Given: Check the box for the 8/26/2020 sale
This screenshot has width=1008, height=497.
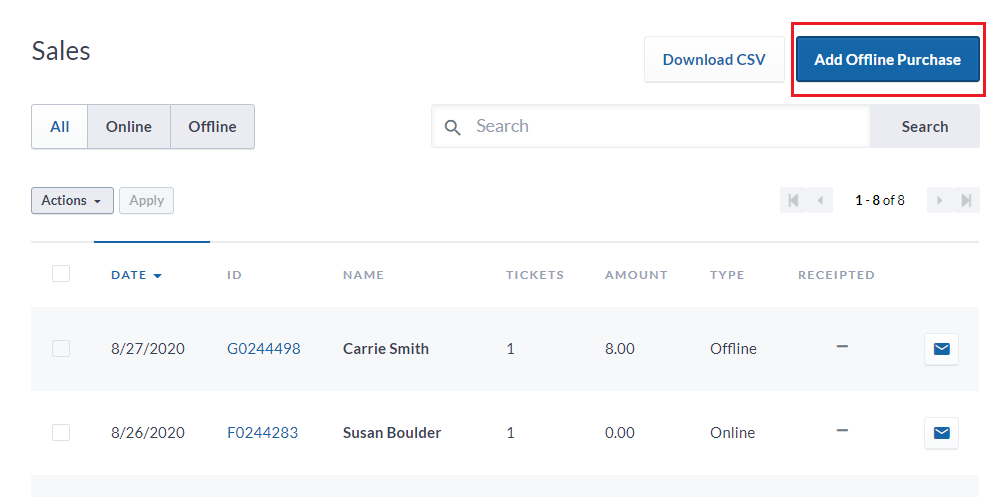Looking at the screenshot, I should tap(61, 432).
